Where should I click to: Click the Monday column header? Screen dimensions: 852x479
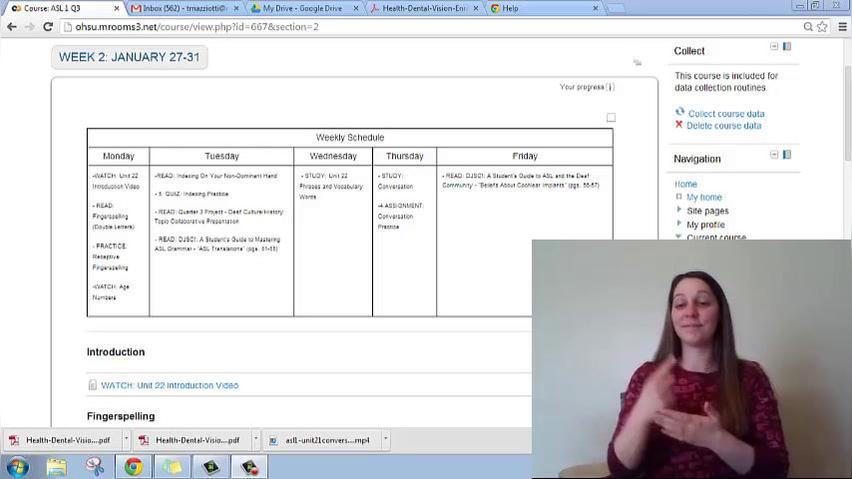[118, 156]
